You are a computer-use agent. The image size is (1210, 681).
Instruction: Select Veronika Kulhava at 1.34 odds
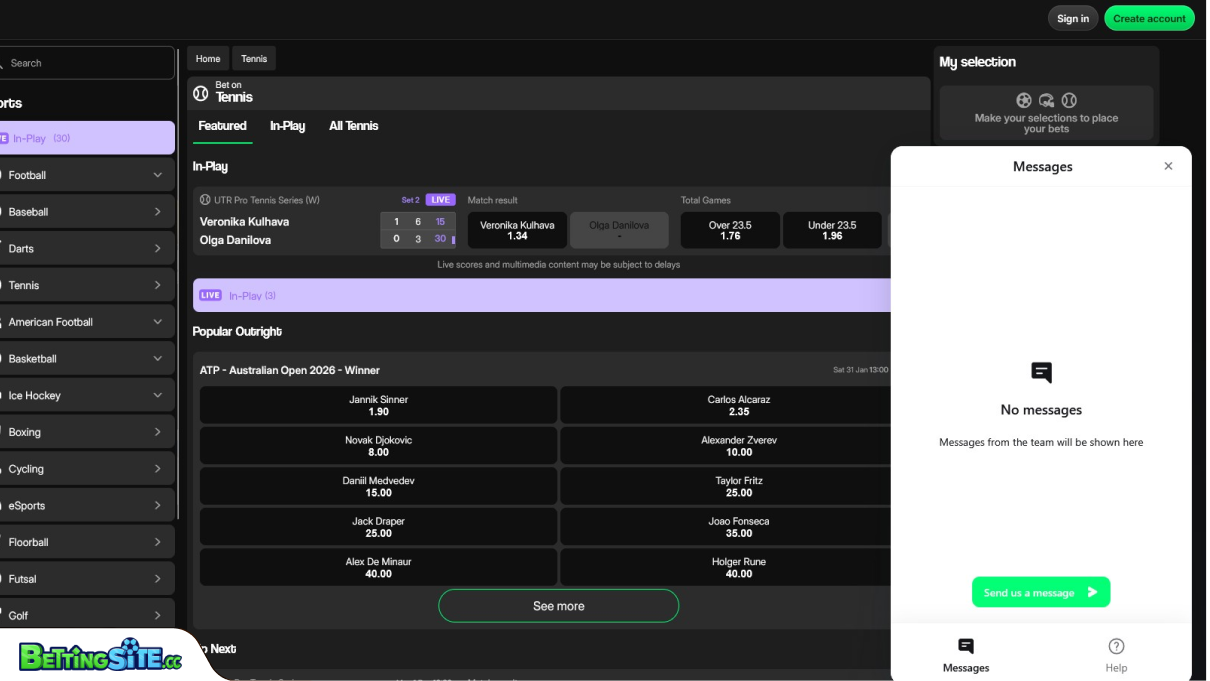(516, 229)
